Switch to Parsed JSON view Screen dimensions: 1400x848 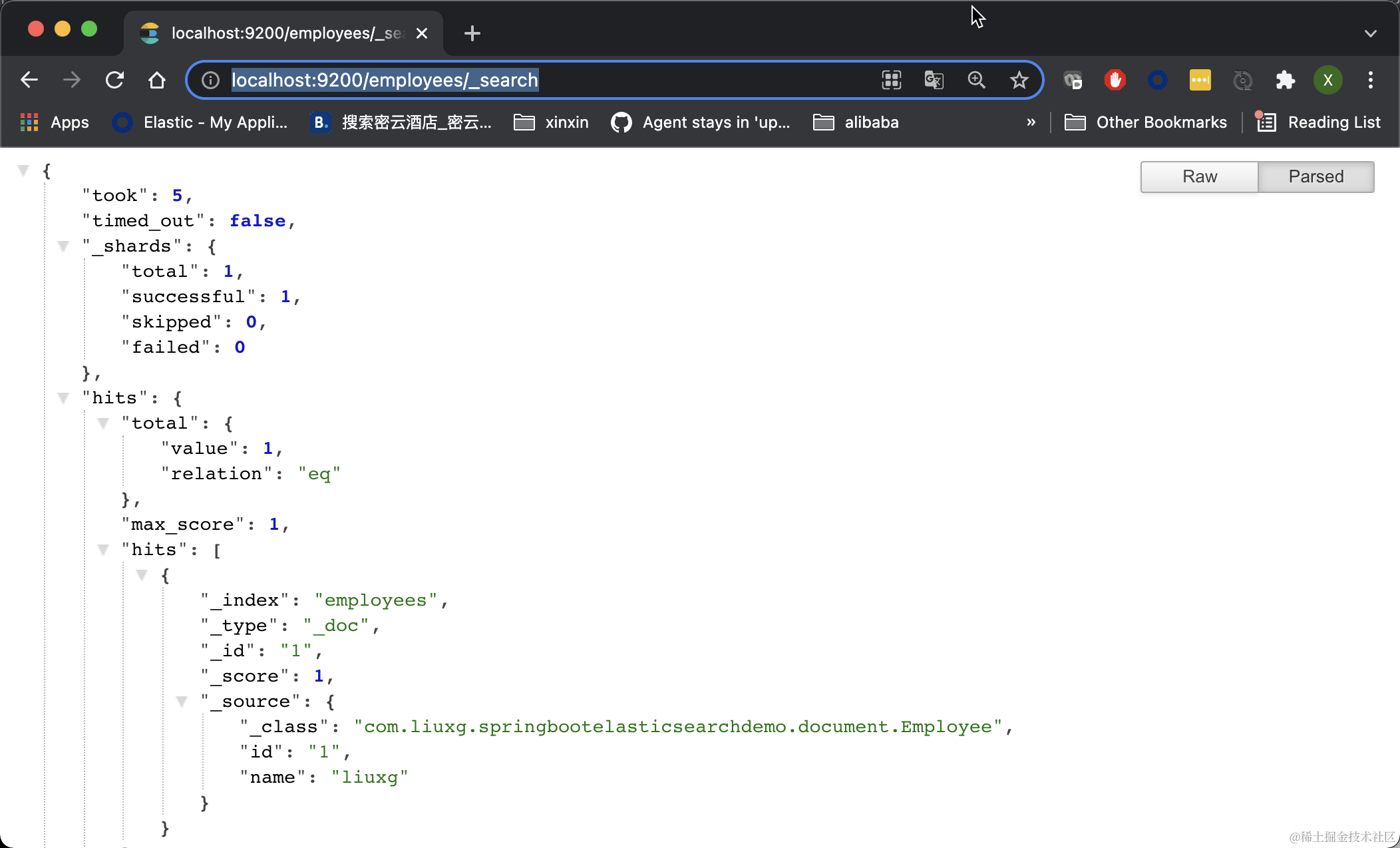(1315, 176)
